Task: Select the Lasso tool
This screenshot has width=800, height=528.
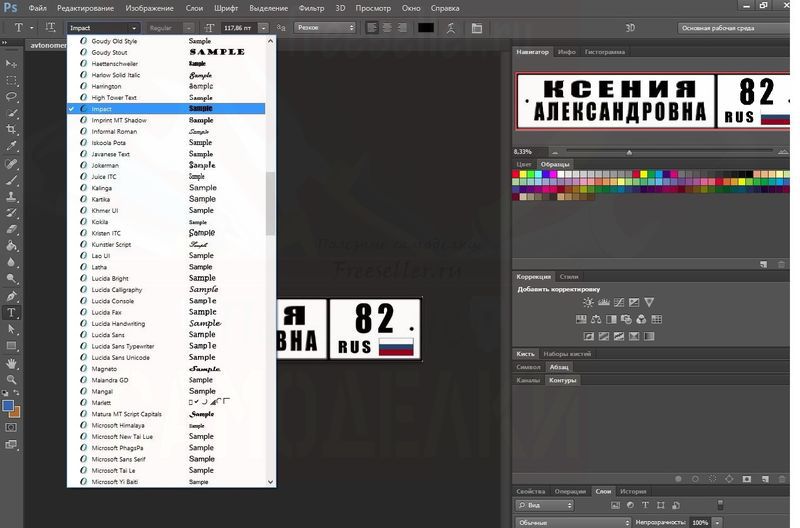Action: [12, 96]
